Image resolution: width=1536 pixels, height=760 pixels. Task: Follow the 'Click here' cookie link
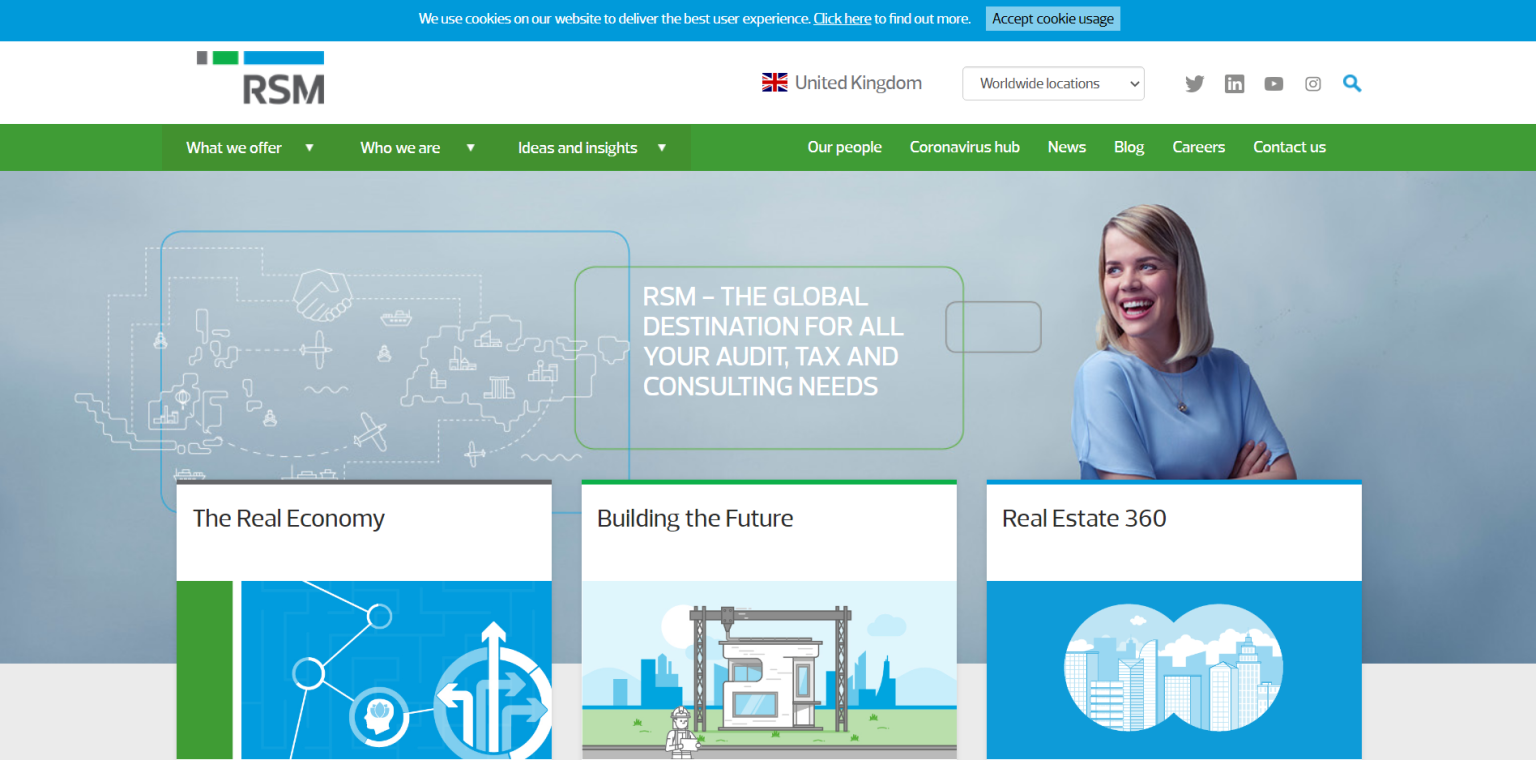coord(842,19)
